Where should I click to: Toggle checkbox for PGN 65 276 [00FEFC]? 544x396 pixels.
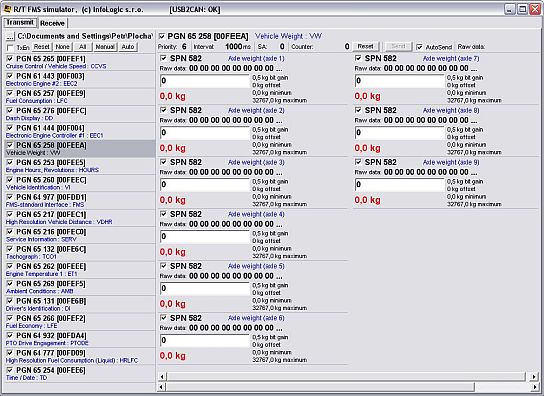[x=10, y=110]
